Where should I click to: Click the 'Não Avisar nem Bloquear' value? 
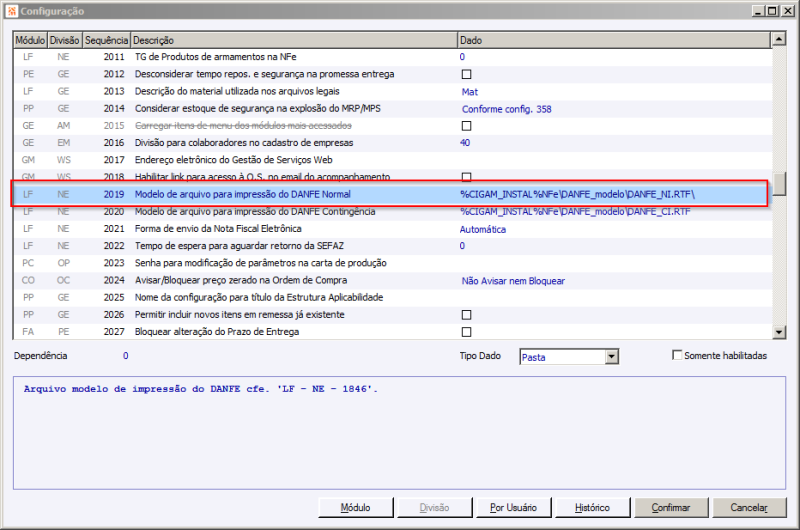(513, 281)
